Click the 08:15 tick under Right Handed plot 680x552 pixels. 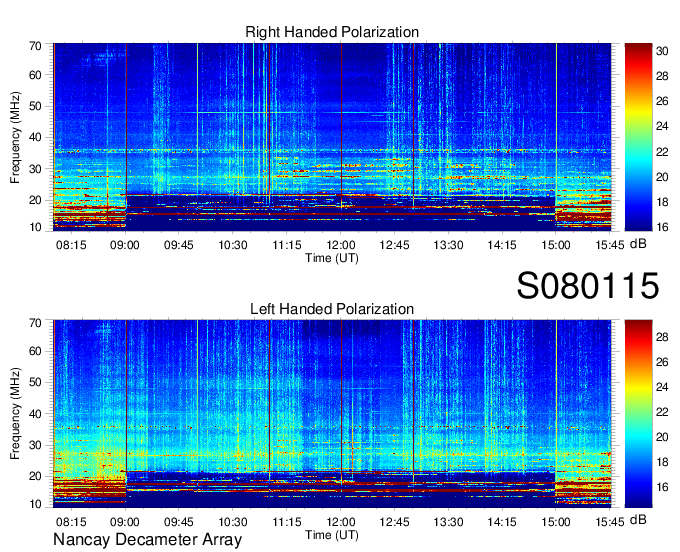point(71,245)
